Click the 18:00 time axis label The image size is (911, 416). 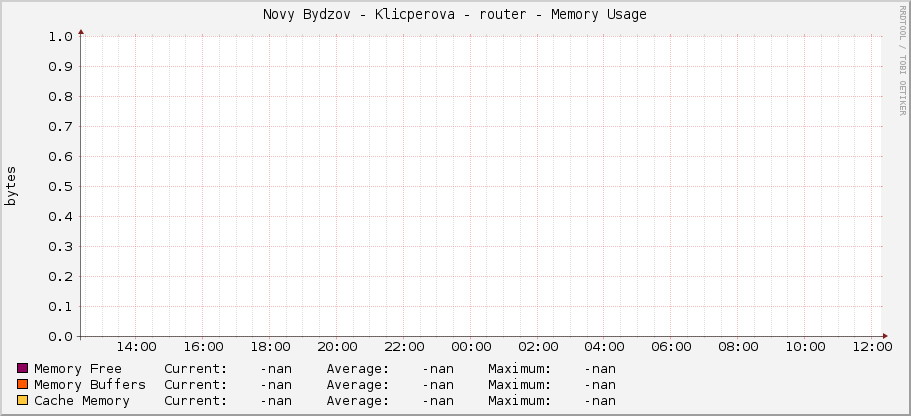click(270, 347)
